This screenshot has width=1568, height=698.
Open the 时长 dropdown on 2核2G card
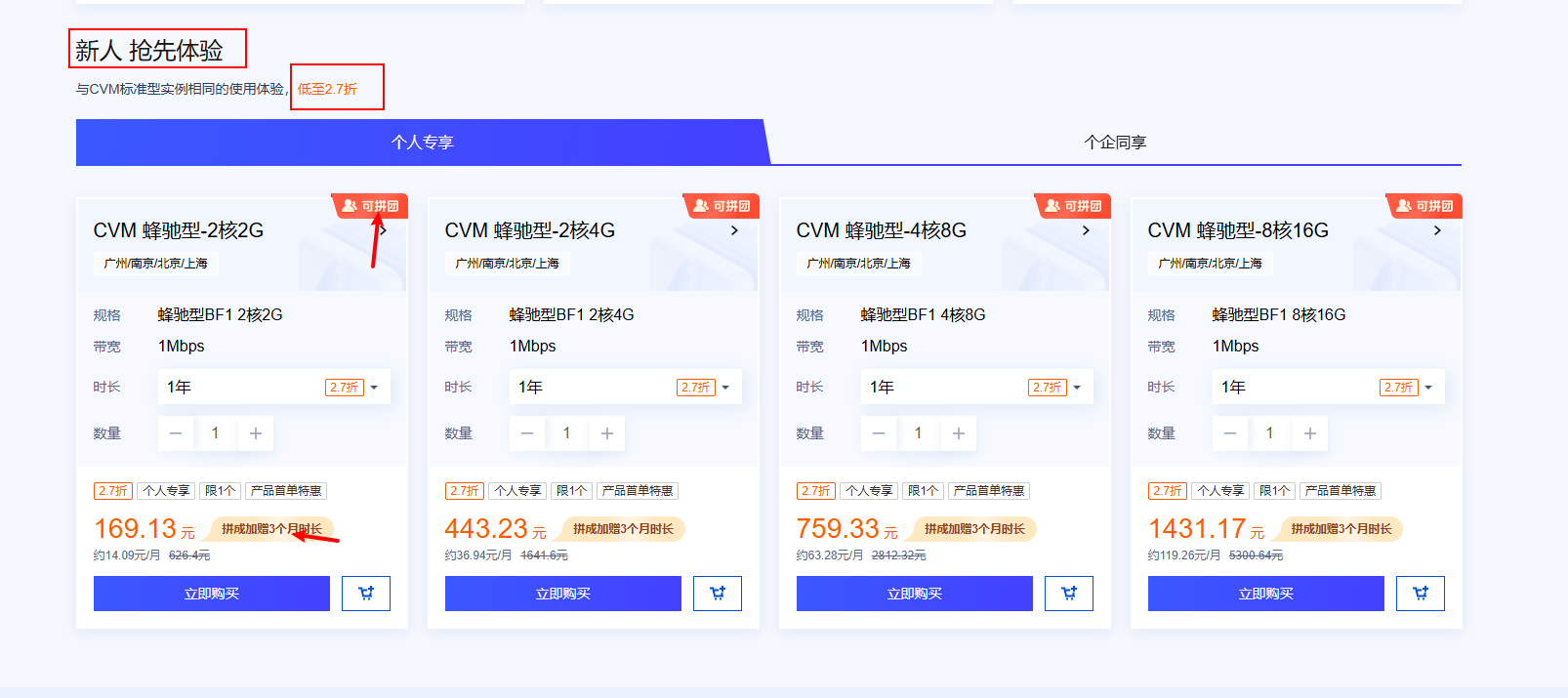[x=274, y=387]
